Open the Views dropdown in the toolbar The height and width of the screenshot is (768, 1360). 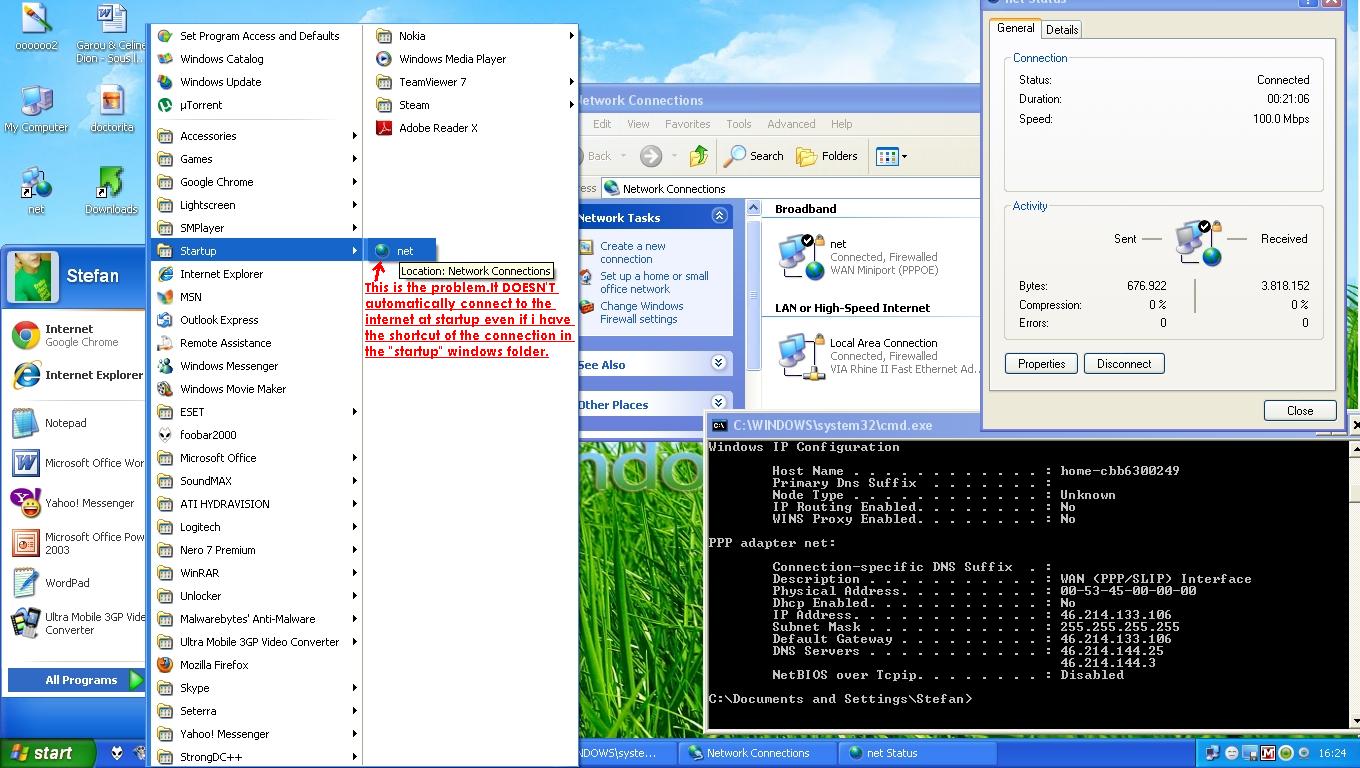[892, 156]
